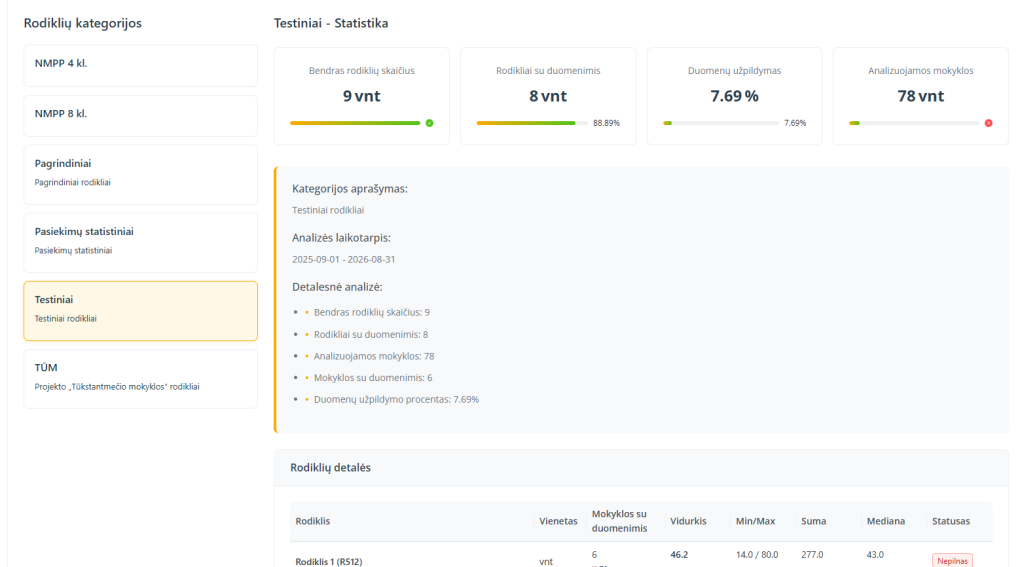Click the Duomenų užpildymas progress bar
The height and width of the screenshot is (567, 1024).
coord(720,123)
